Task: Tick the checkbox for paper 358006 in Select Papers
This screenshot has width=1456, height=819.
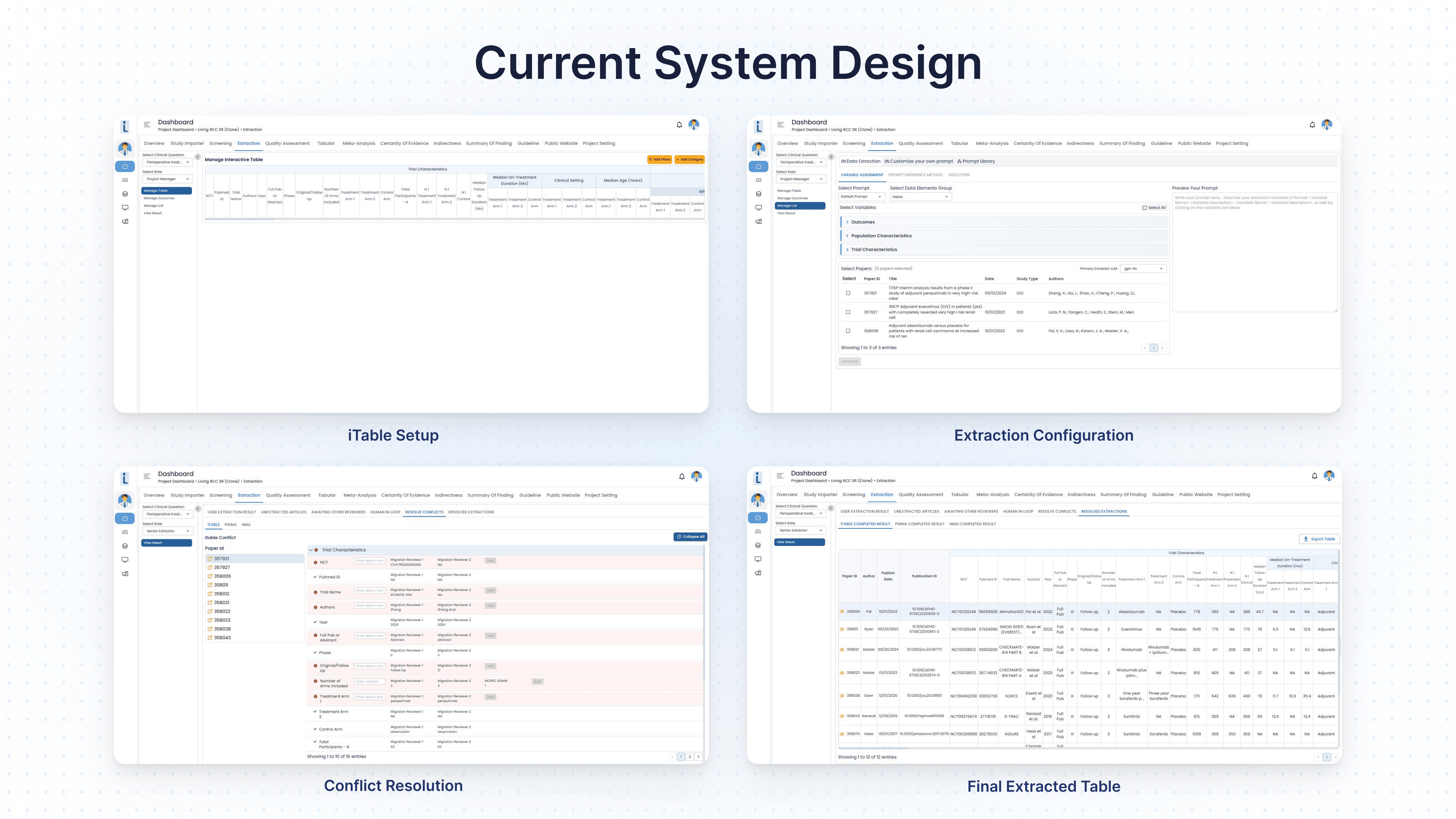Action: [848, 331]
